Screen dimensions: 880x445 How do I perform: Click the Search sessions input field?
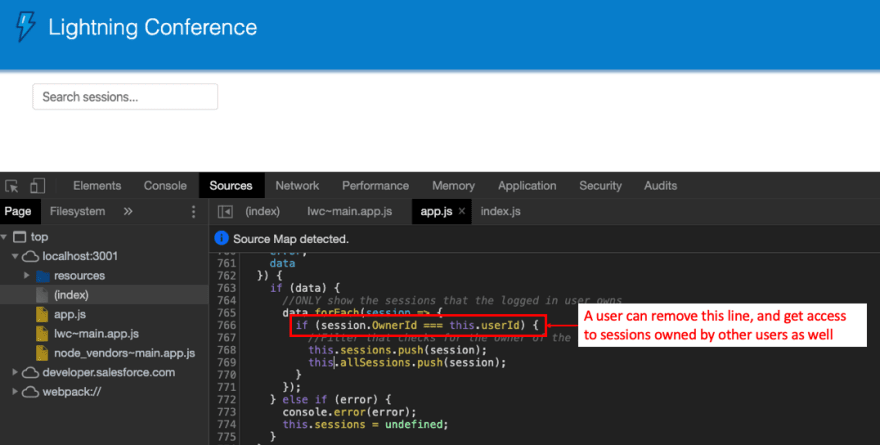(x=125, y=97)
